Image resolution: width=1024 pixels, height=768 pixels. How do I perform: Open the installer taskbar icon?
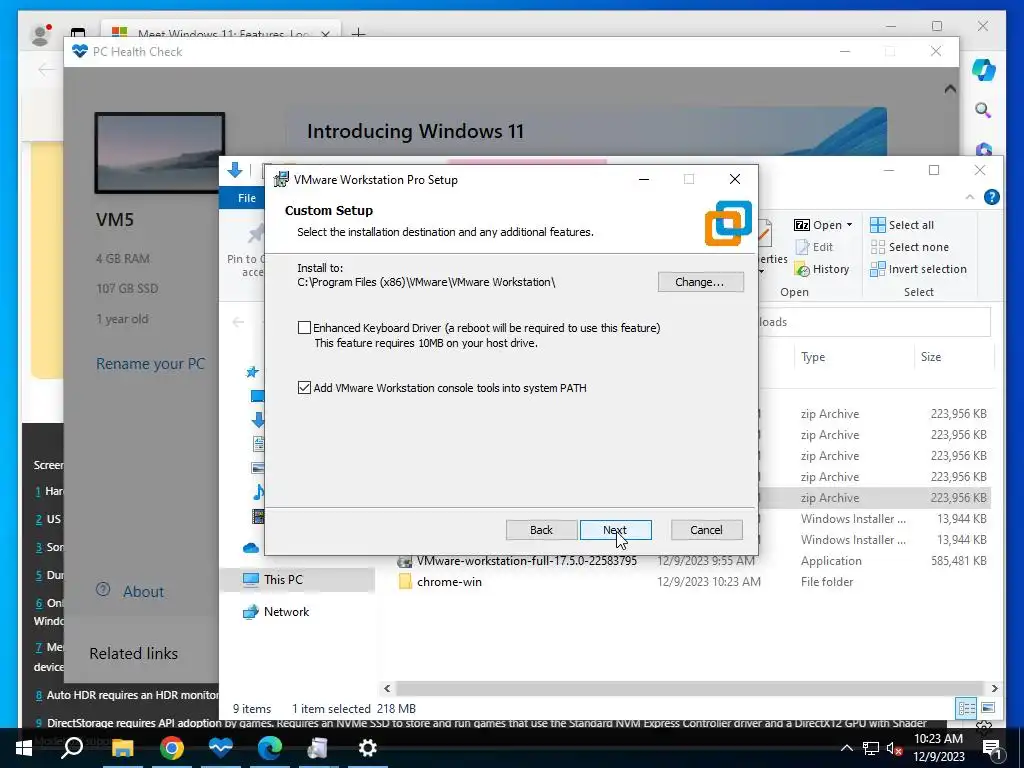[318, 748]
